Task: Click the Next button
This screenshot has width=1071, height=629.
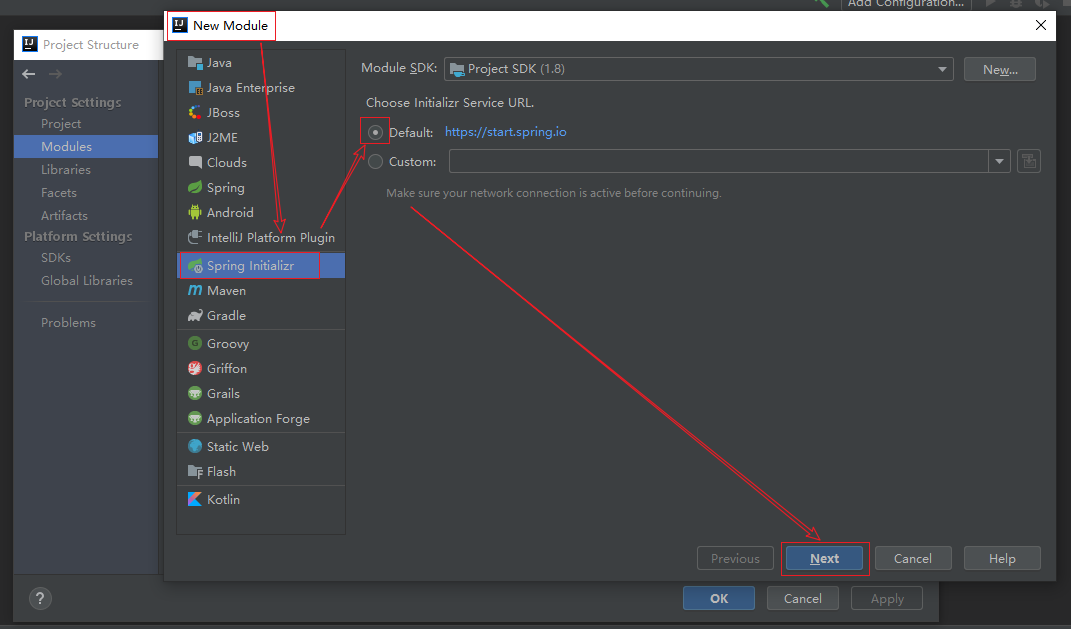Action: [x=824, y=559]
